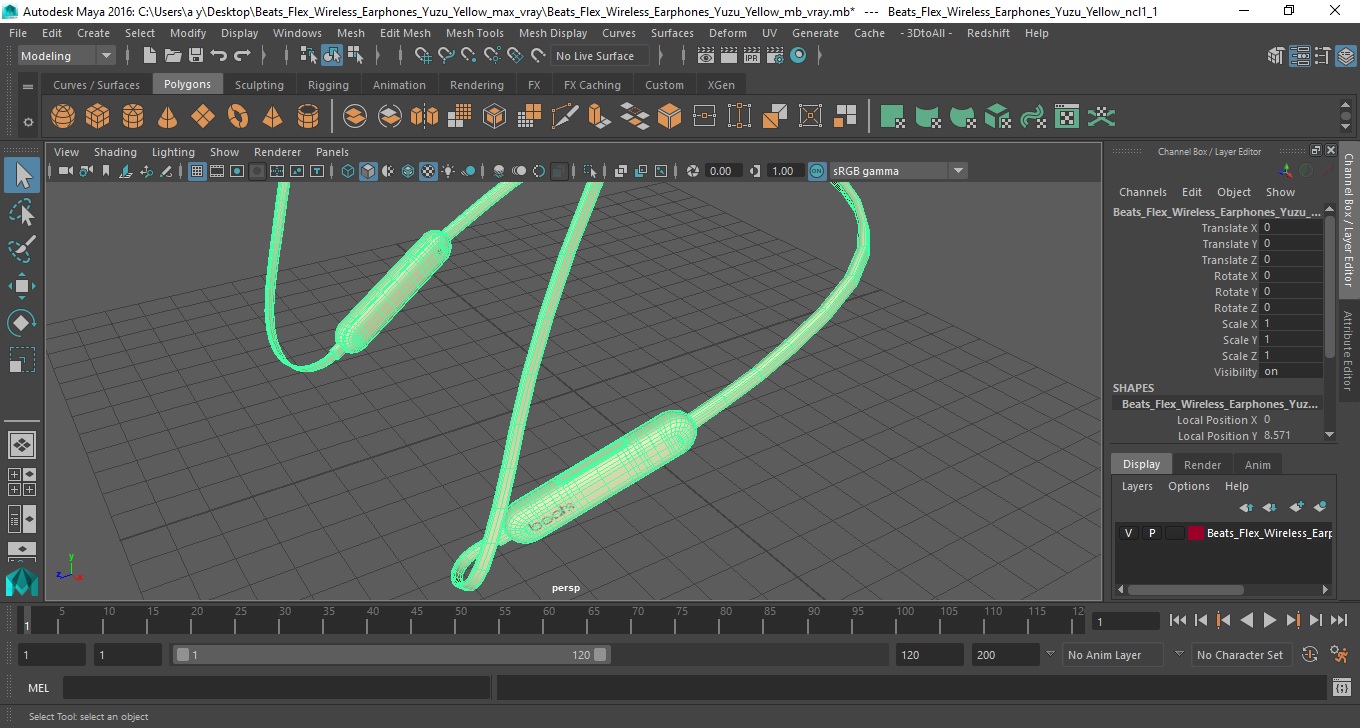Open Object menu in Channel Box
The image size is (1360, 728).
point(1233,192)
